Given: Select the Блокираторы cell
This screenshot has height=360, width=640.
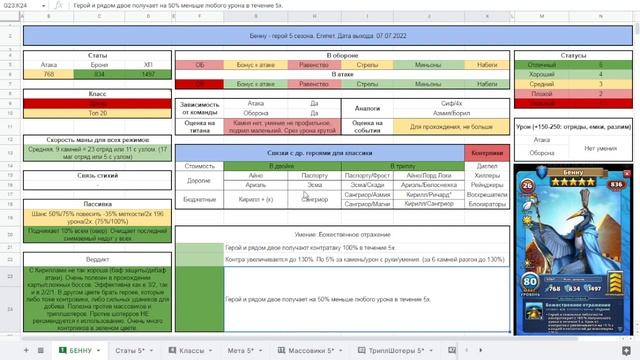Looking at the screenshot, I should tap(487, 204).
